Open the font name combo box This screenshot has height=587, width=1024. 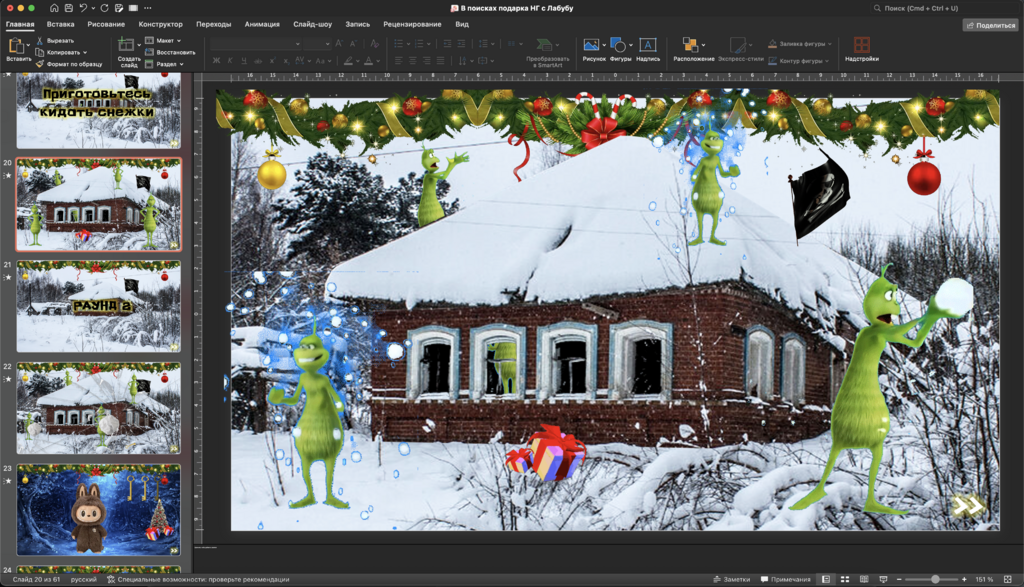click(x=255, y=44)
